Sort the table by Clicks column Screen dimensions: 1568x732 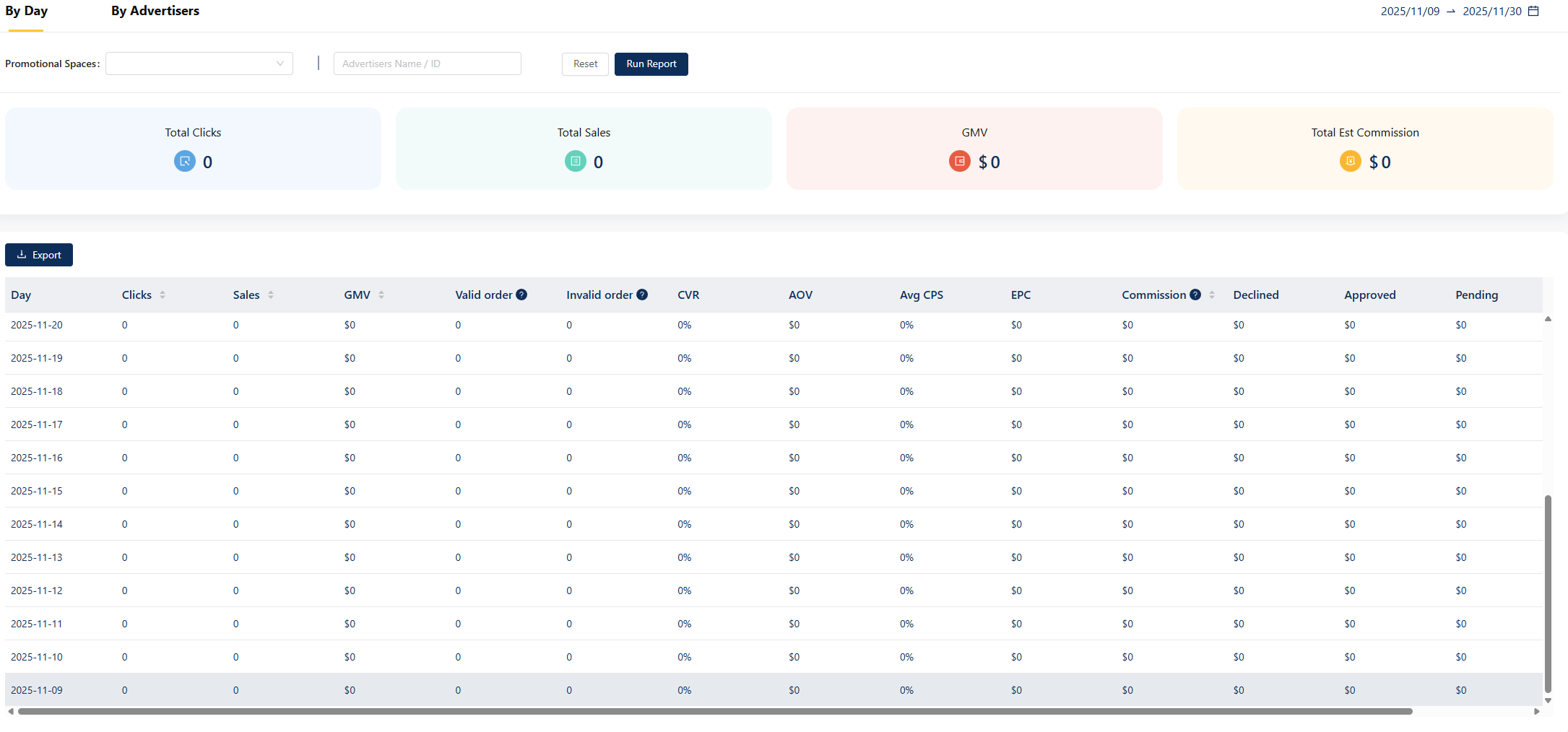coord(163,295)
